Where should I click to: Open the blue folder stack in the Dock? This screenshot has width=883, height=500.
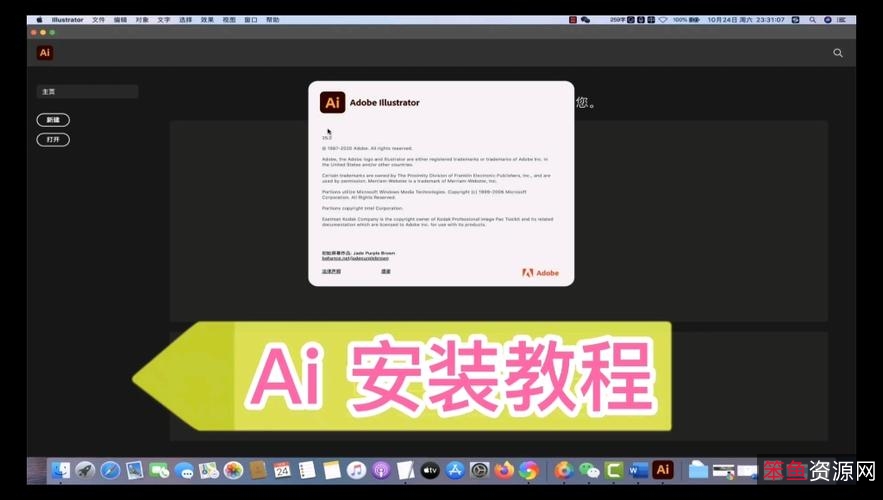(x=698, y=470)
